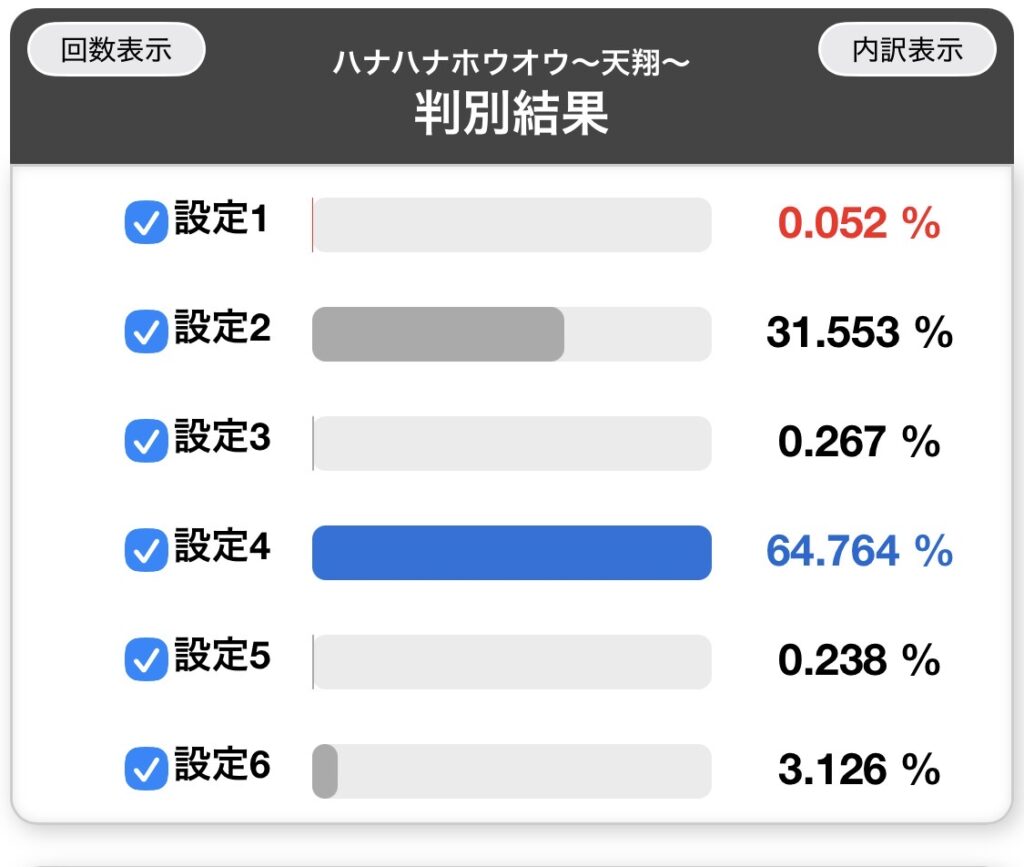1024x867 pixels.
Task: Click the red 0.052 % value
Action: click(859, 225)
